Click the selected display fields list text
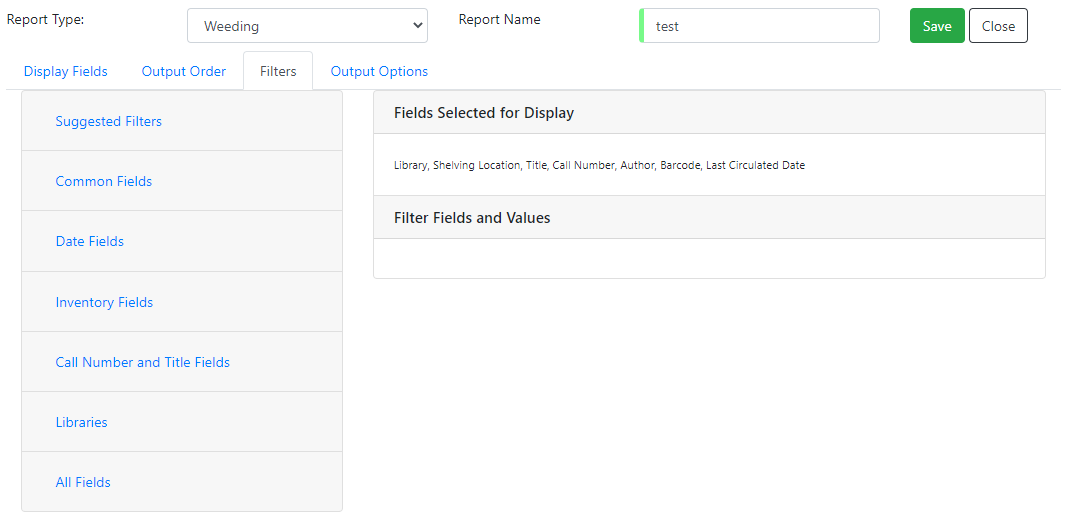This screenshot has height=521, width=1072. (x=600, y=165)
